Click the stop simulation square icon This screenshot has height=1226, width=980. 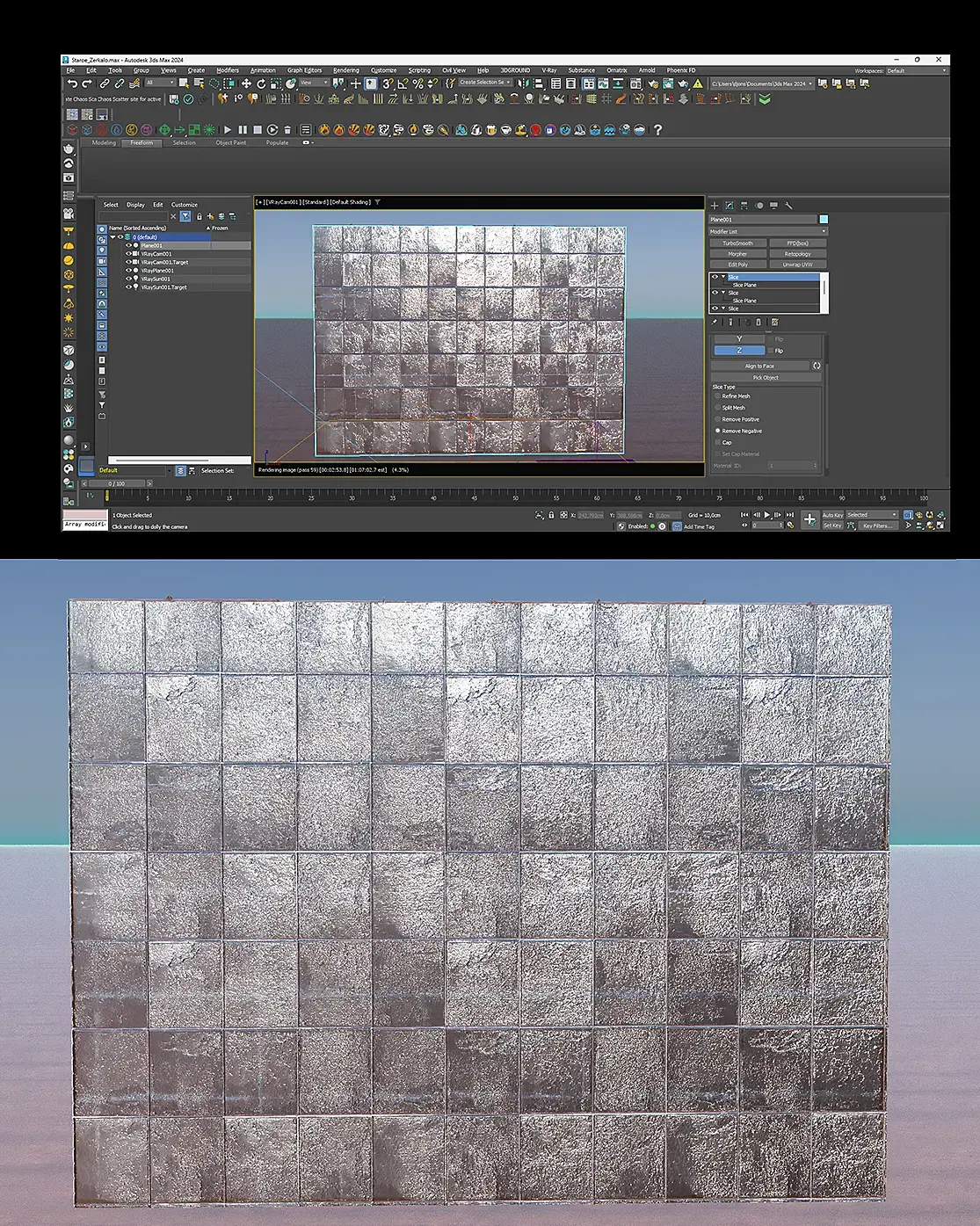[258, 129]
